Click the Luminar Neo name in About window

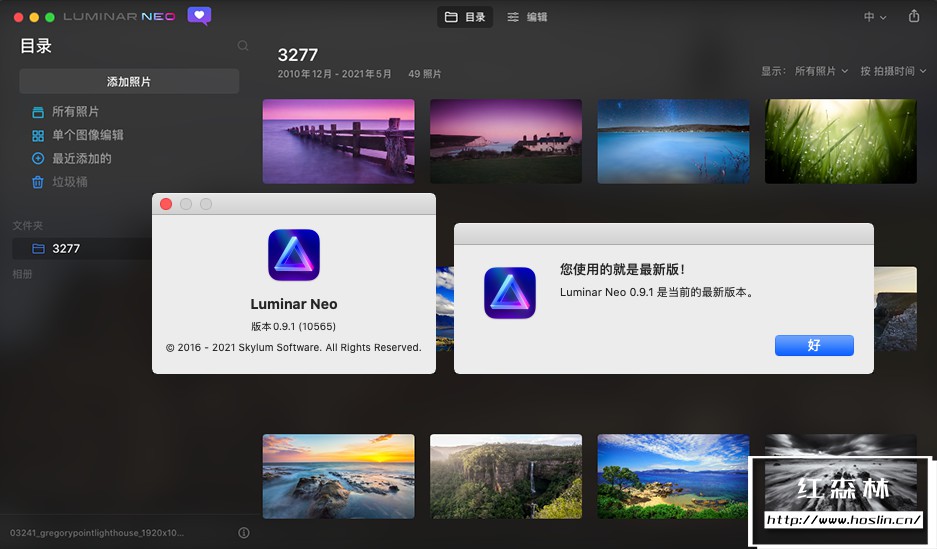click(x=293, y=304)
